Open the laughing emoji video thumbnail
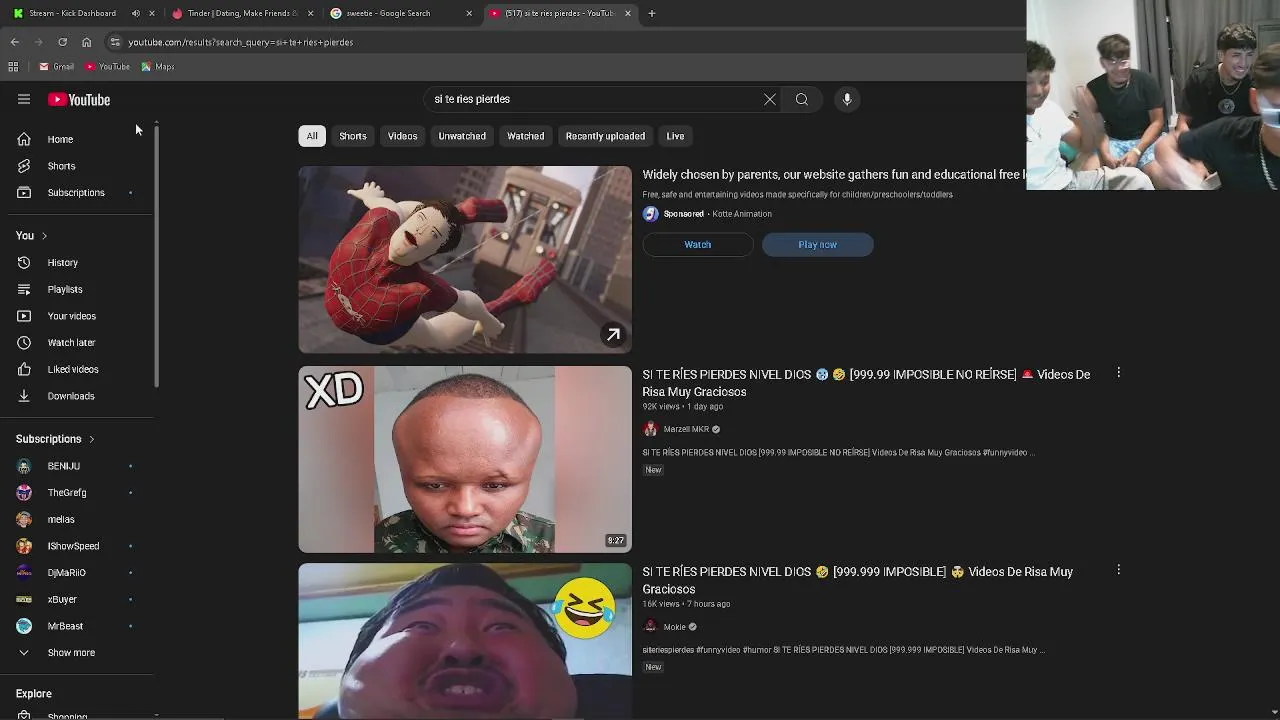The image size is (1280, 720). [x=465, y=641]
